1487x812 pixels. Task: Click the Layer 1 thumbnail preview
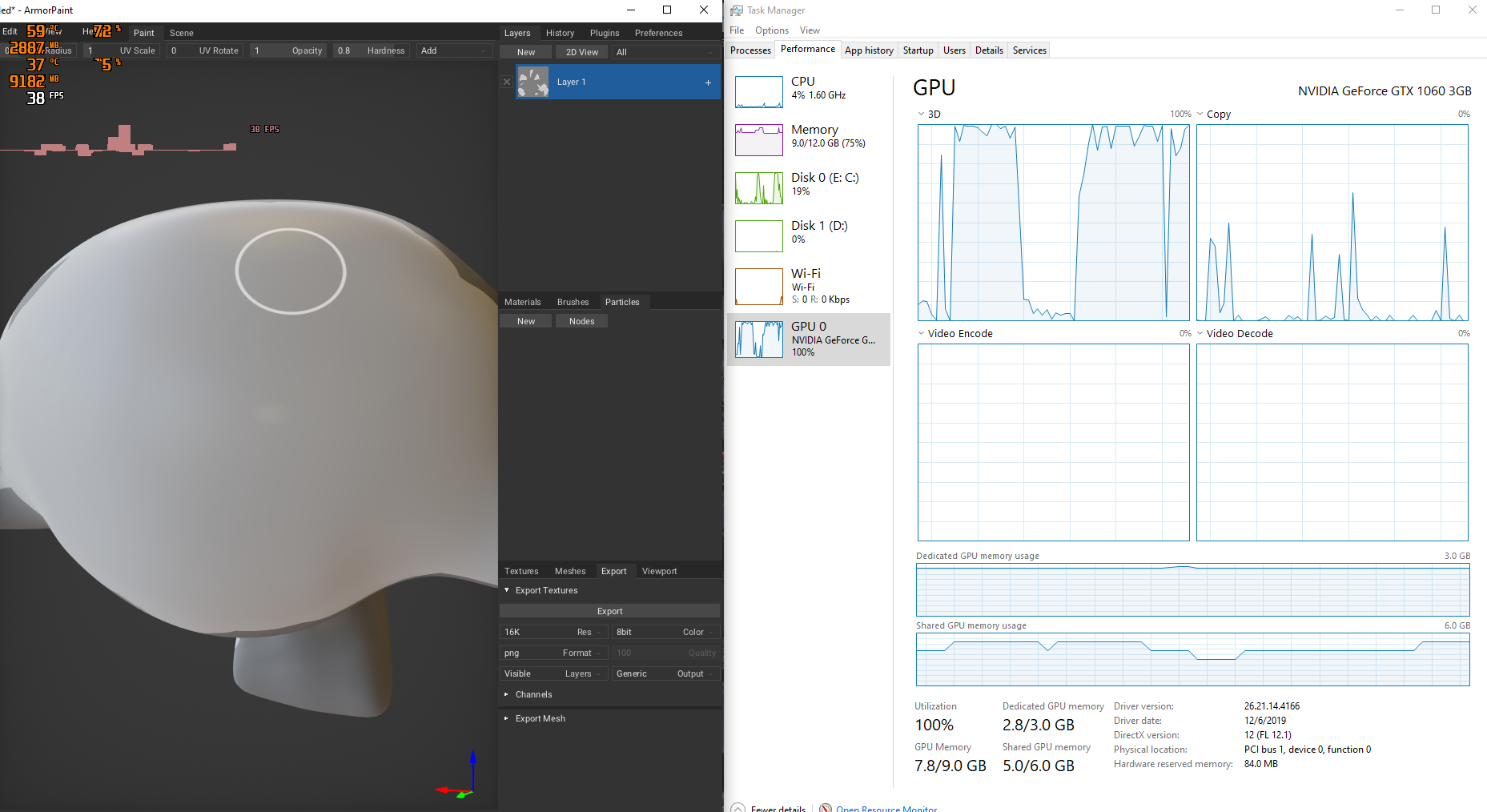pos(533,82)
